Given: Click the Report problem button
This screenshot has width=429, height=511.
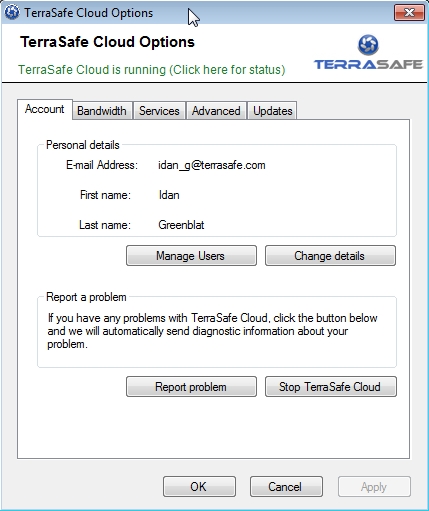Looking at the screenshot, I should point(191,387).
